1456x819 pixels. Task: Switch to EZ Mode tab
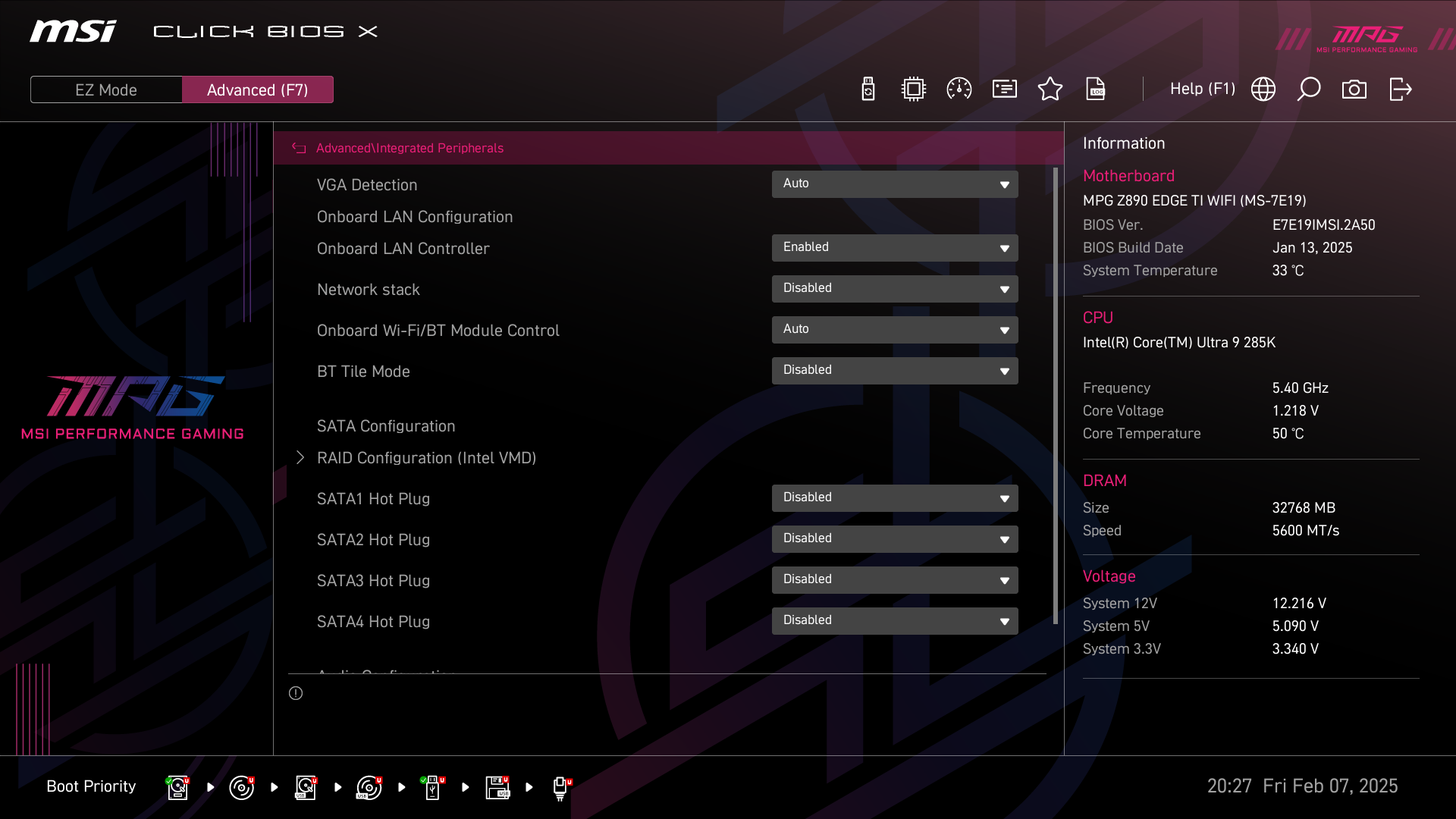point(106,89)
